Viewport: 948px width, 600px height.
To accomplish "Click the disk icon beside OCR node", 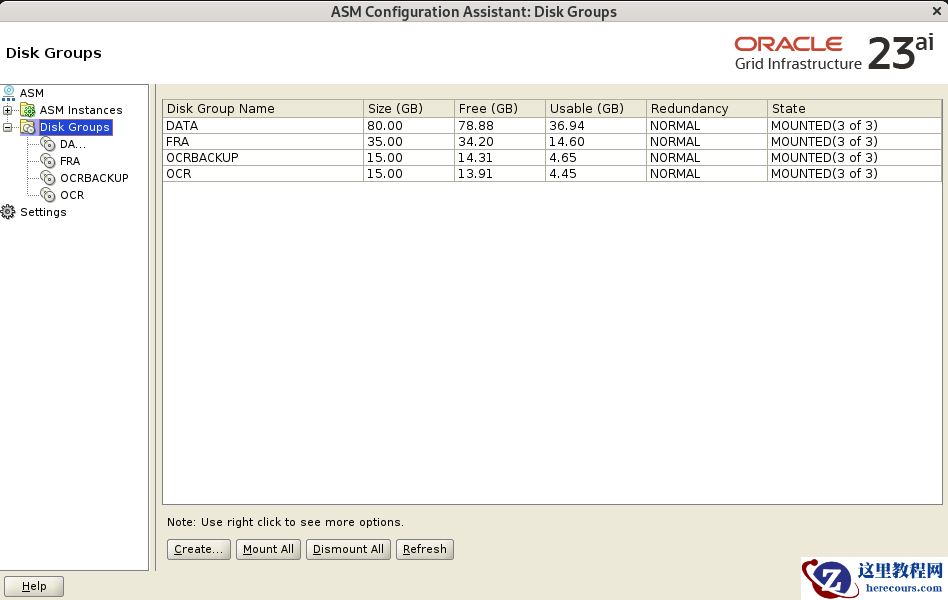I will pos(48,195).
